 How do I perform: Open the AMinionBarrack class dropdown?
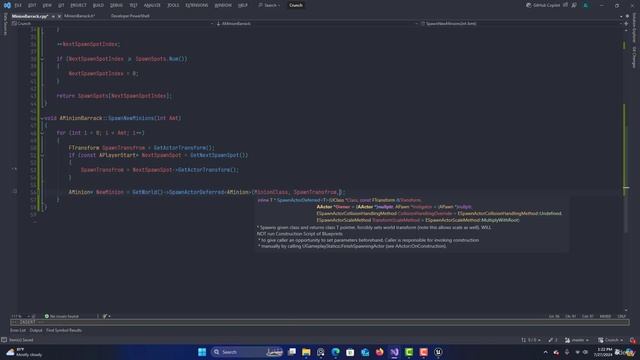[316, 24]
